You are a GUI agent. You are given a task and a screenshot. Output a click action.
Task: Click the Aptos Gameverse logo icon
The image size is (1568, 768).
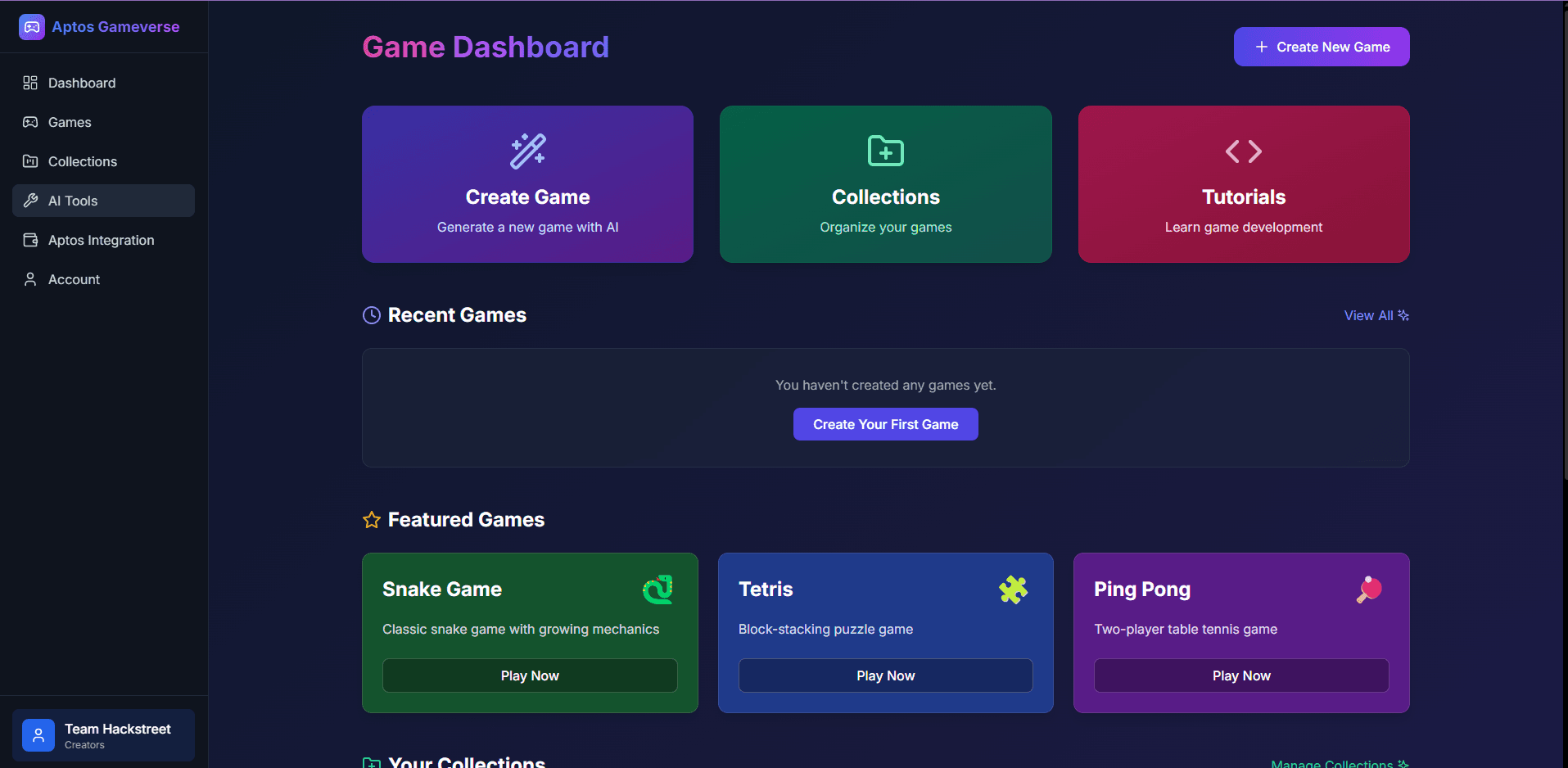[x=31, y=27]
